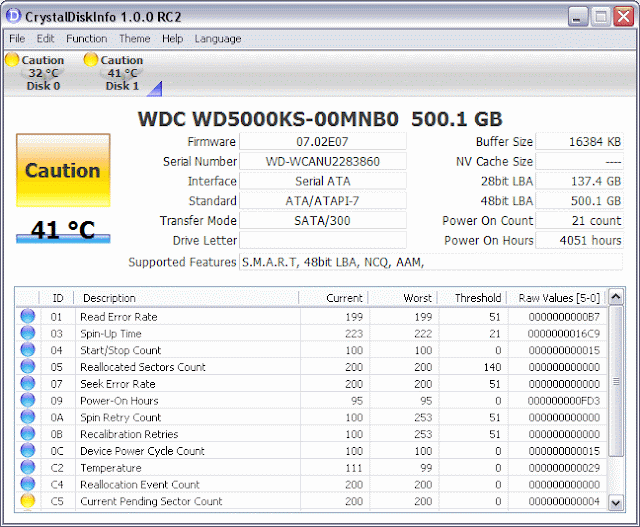Click blue status icon for Power-On Hours row

28,400
